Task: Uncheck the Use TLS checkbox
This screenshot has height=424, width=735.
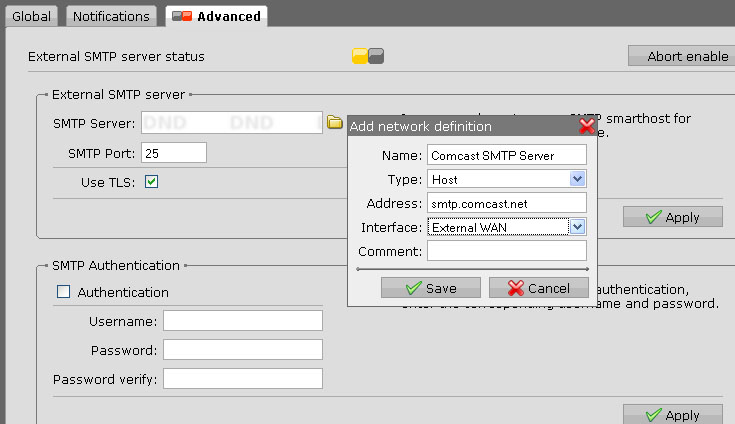Action: pos(152,182)
